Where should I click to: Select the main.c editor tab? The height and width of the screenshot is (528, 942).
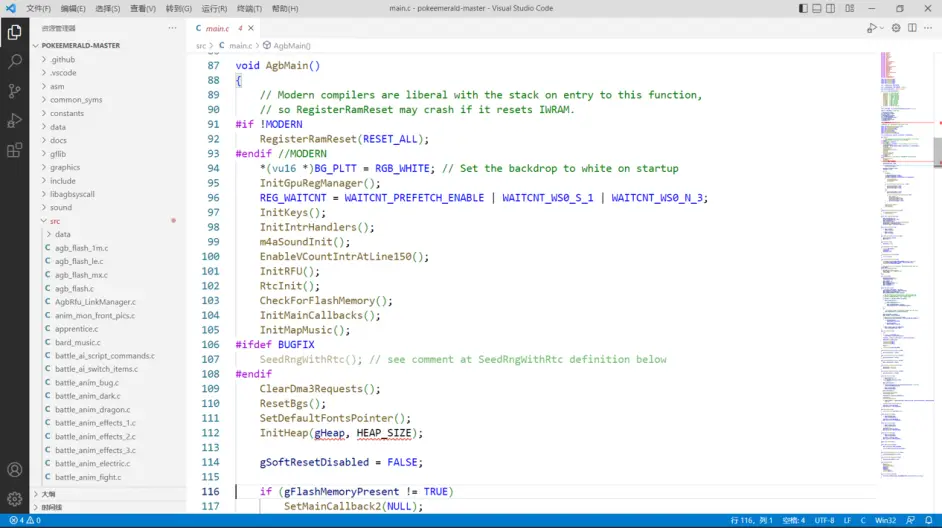click(x=217, y=28)
